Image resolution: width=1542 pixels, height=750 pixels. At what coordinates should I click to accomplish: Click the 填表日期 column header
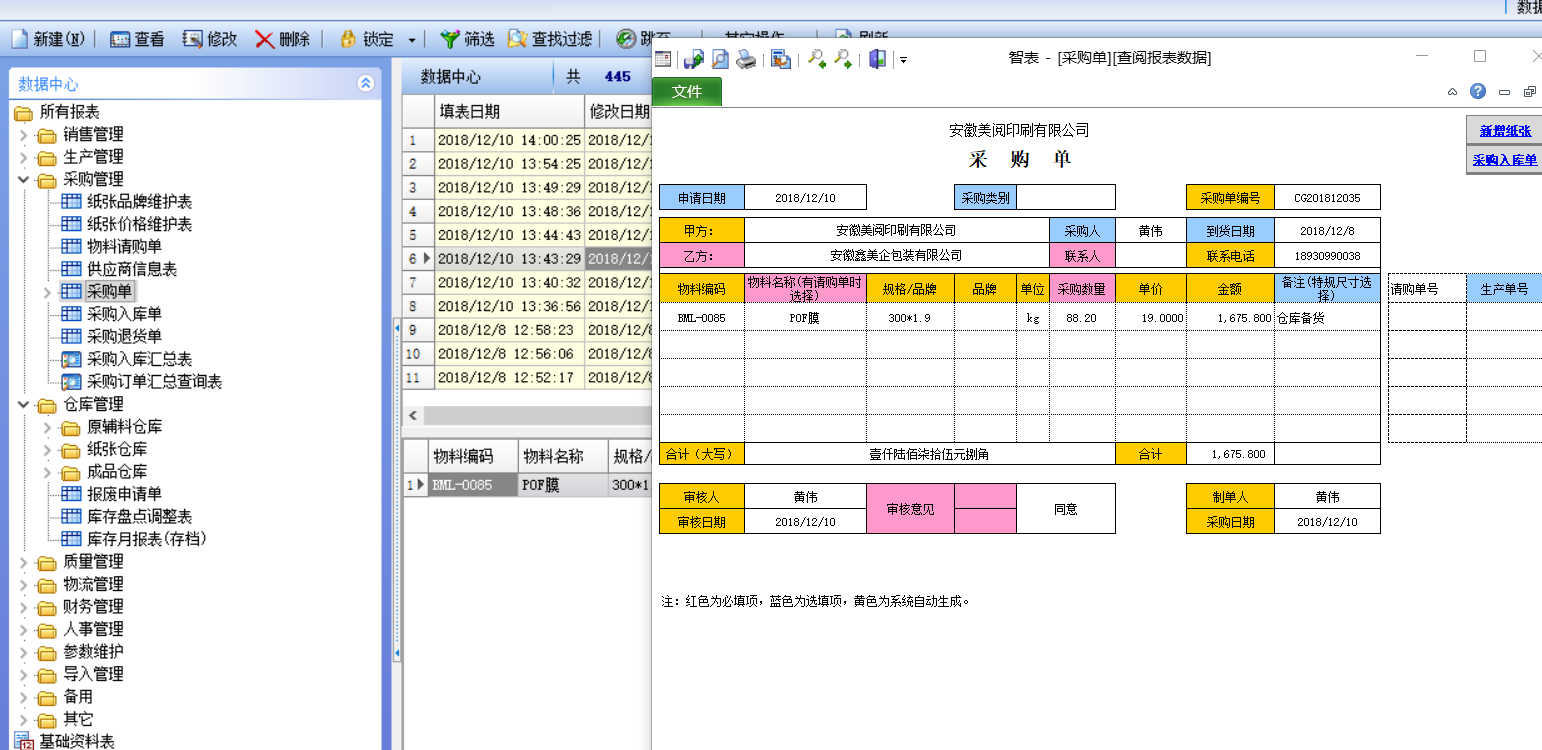pyautogui.click(x=508, y=111)
